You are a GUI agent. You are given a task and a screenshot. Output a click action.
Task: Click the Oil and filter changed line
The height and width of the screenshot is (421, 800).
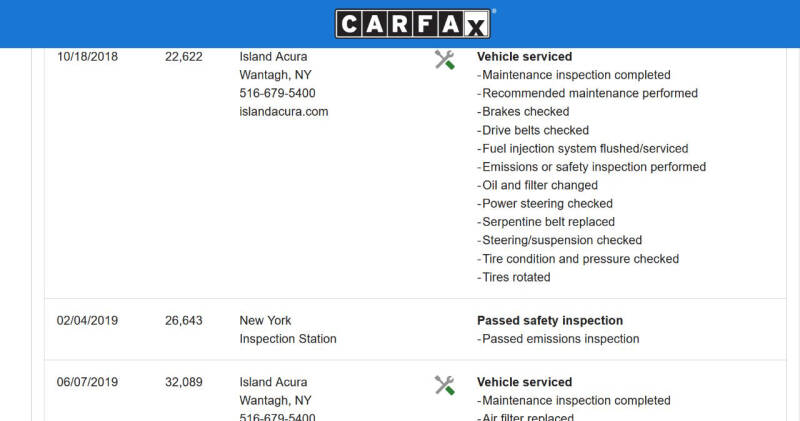click(537, 185)
